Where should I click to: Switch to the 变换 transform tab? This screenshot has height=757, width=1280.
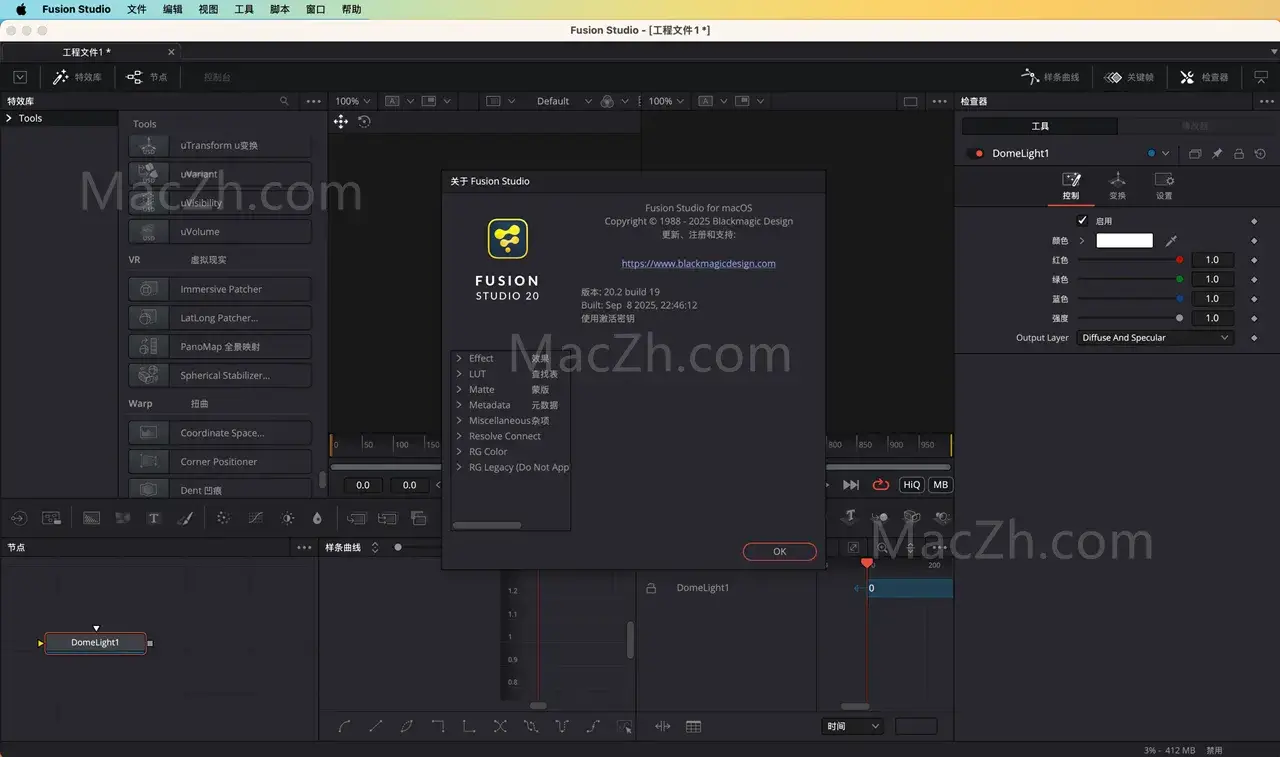click(x=1117, y=184)
